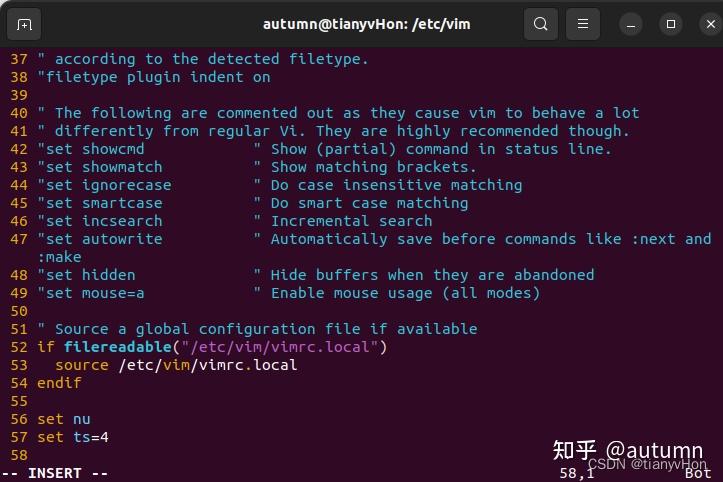Click line 41 'differently from regular Vi.'

[180, 131]
